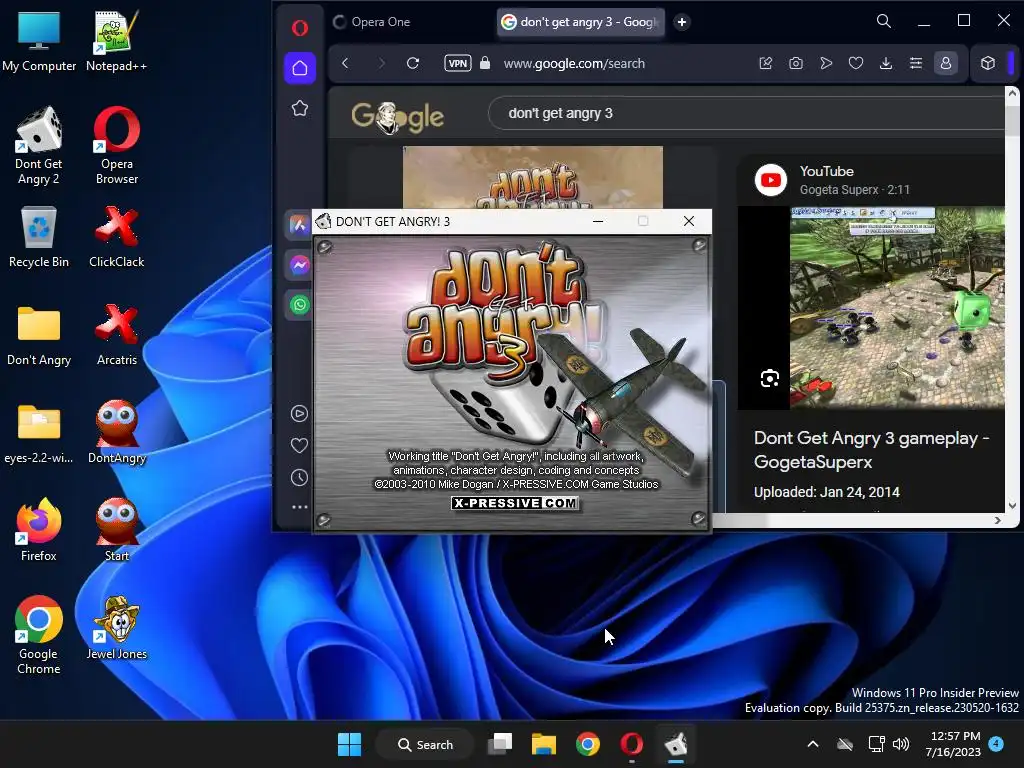Launch Opera Browser desktop shortcut

[116, 146]
